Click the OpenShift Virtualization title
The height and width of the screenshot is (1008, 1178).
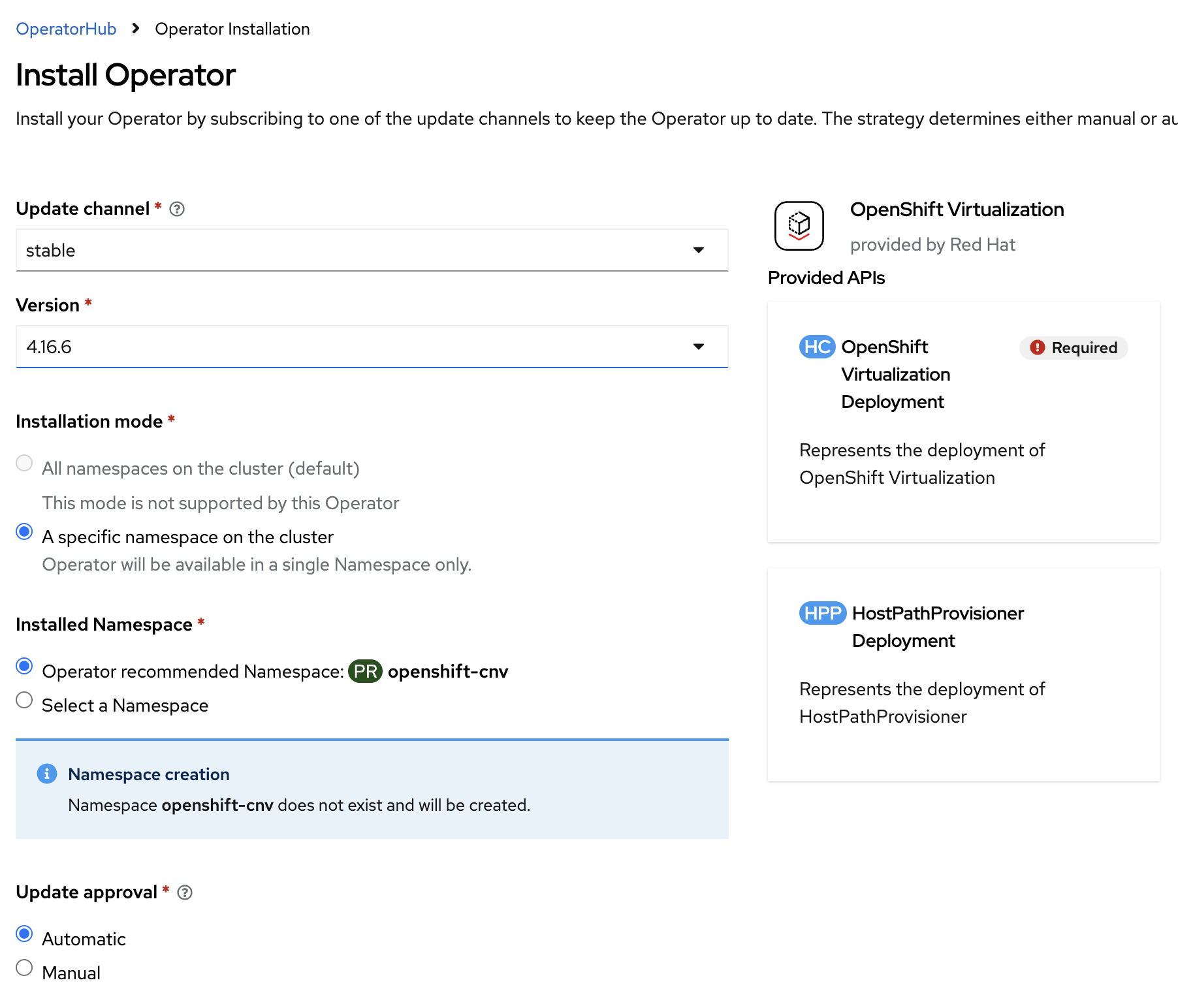(x=957, y=210)
